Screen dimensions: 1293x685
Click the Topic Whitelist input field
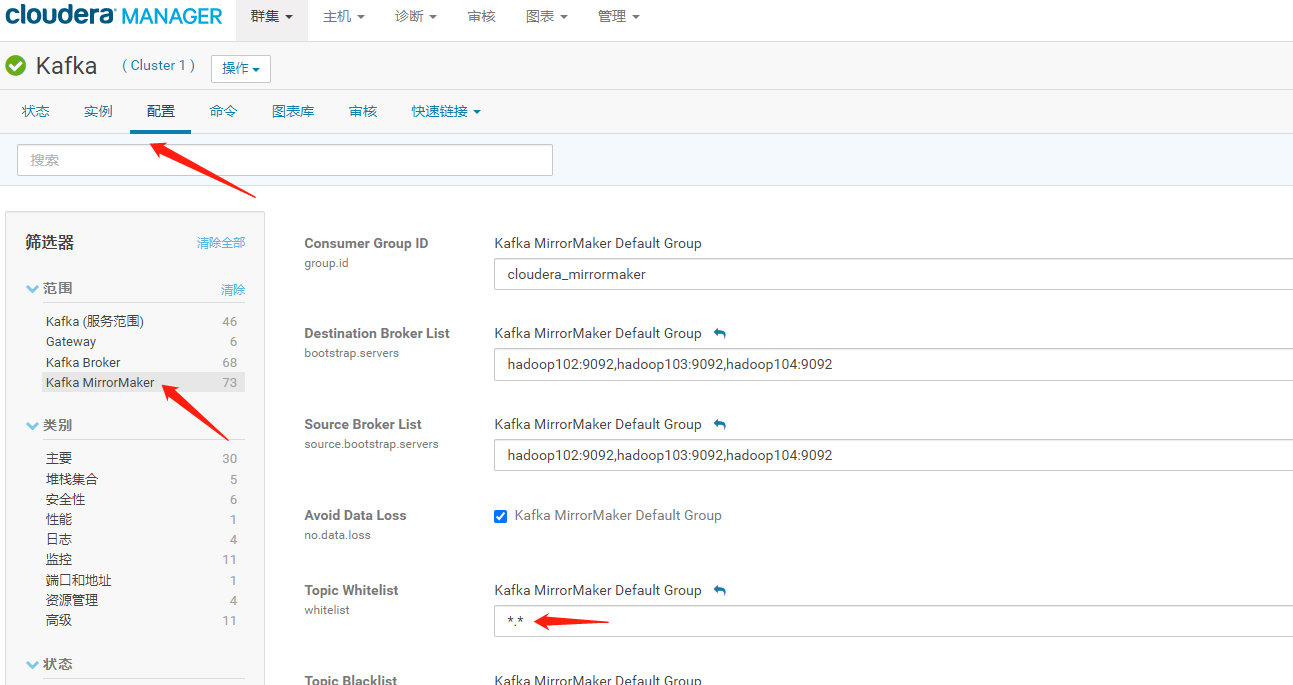click(893, 621)
